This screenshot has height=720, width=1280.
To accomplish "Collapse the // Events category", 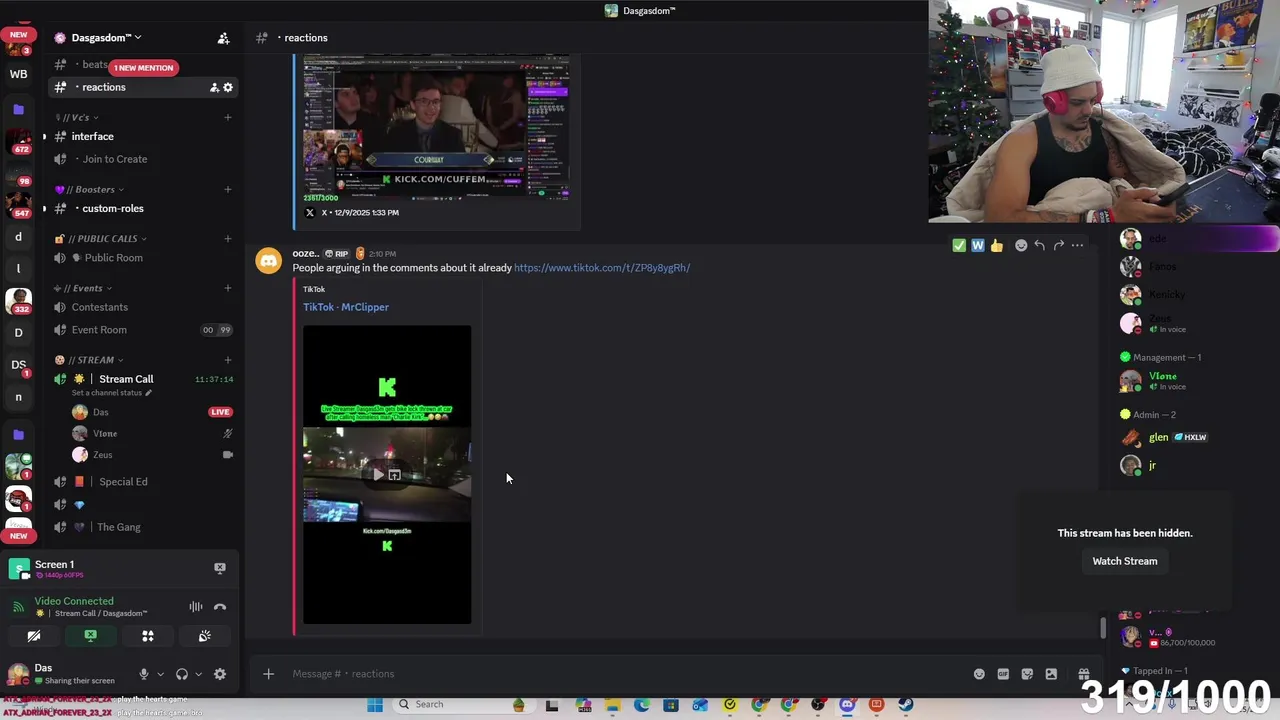I will [84, 288].
